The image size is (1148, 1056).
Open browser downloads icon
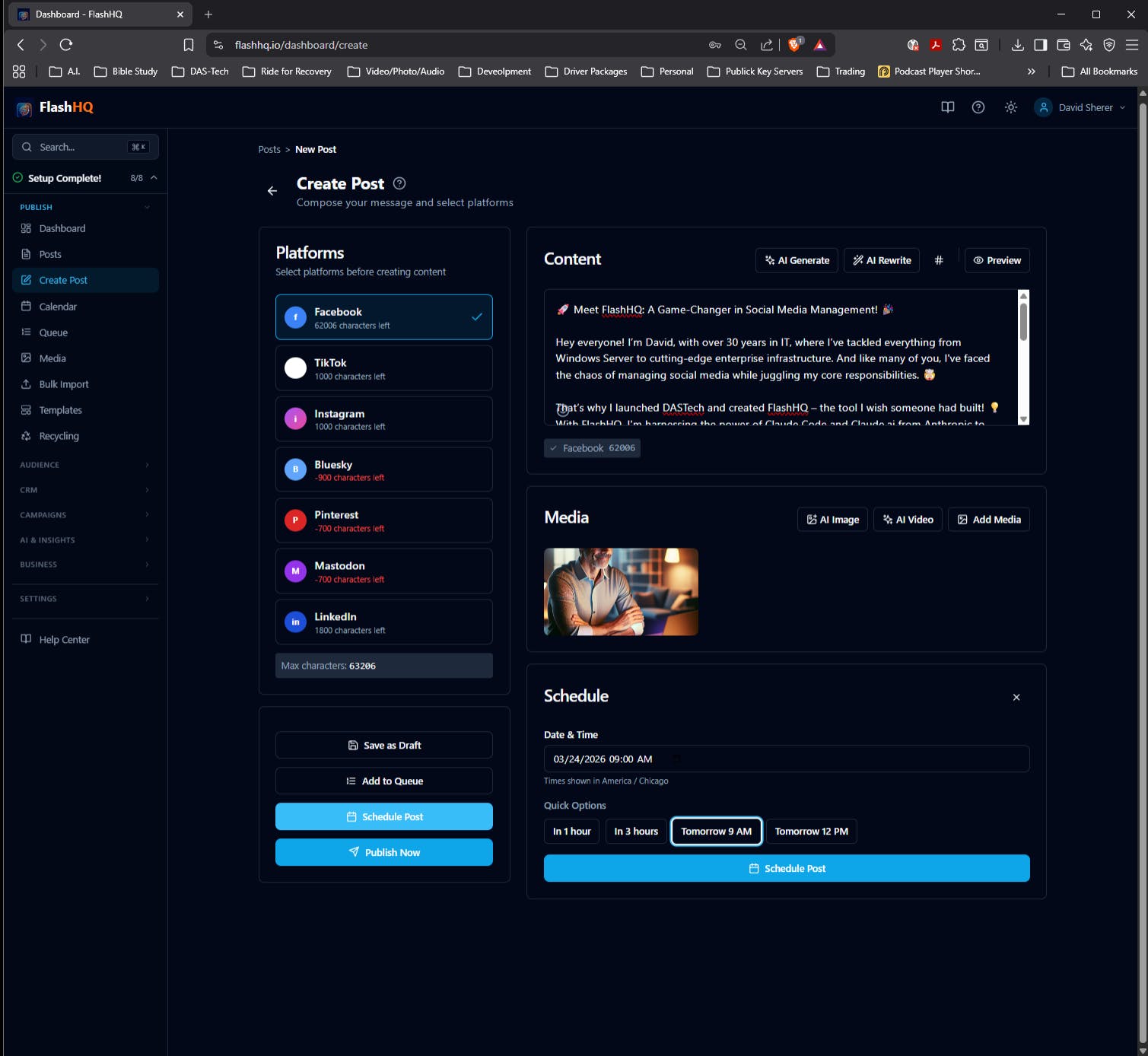pos(1017,45)
